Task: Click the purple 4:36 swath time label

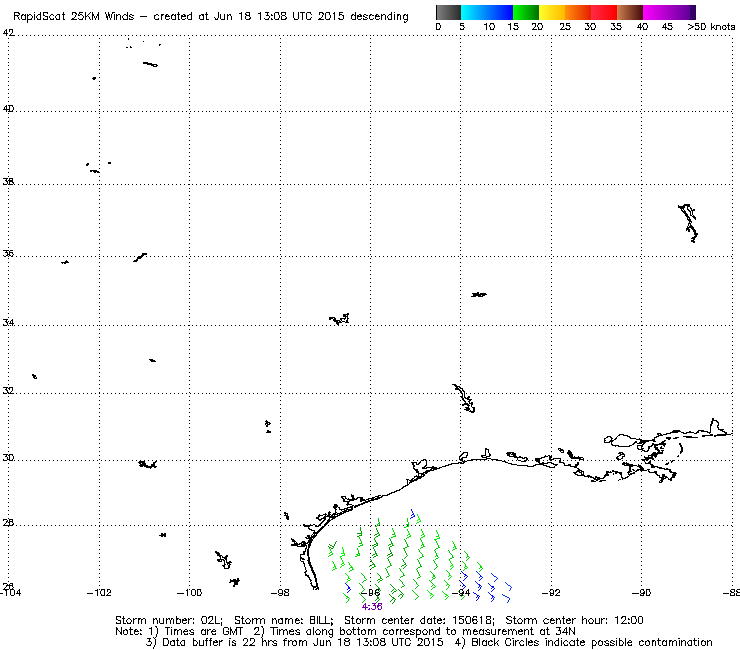Action: click(x=372, y=607)
